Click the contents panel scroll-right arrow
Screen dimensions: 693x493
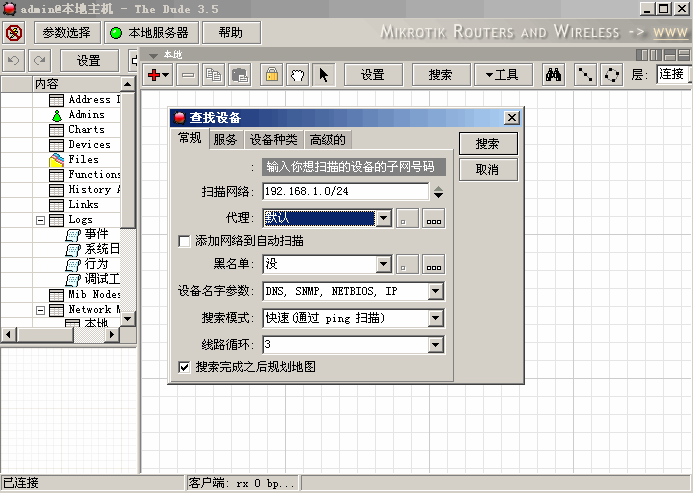112,335
